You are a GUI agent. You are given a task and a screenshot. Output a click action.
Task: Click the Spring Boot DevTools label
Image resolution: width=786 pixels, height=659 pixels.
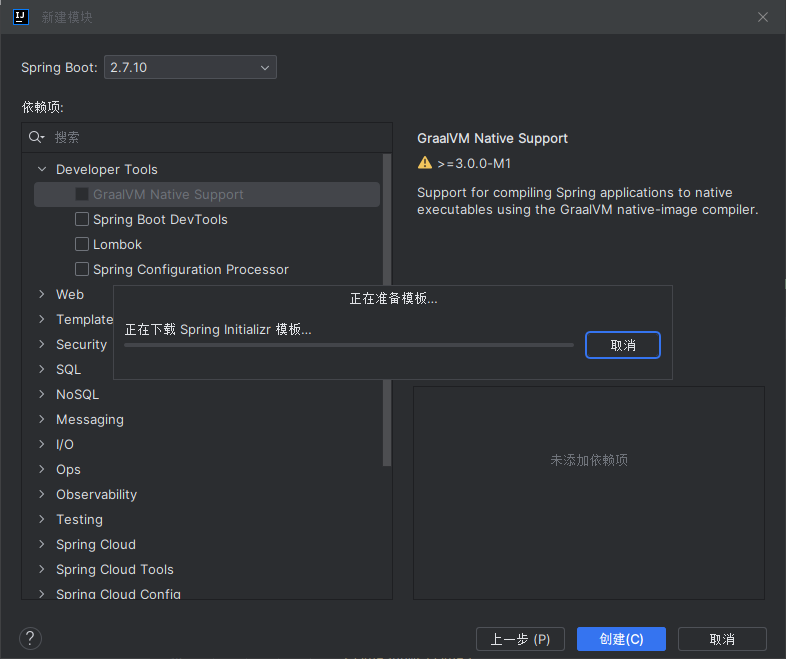click(x=160, y=219)
